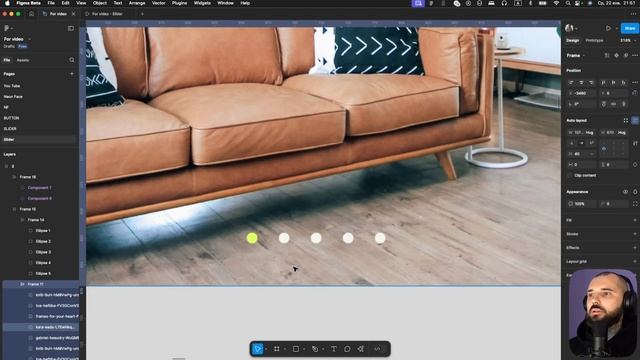
Task: Select the Rectangle shape tool
Action: click(x=296, y=349)
